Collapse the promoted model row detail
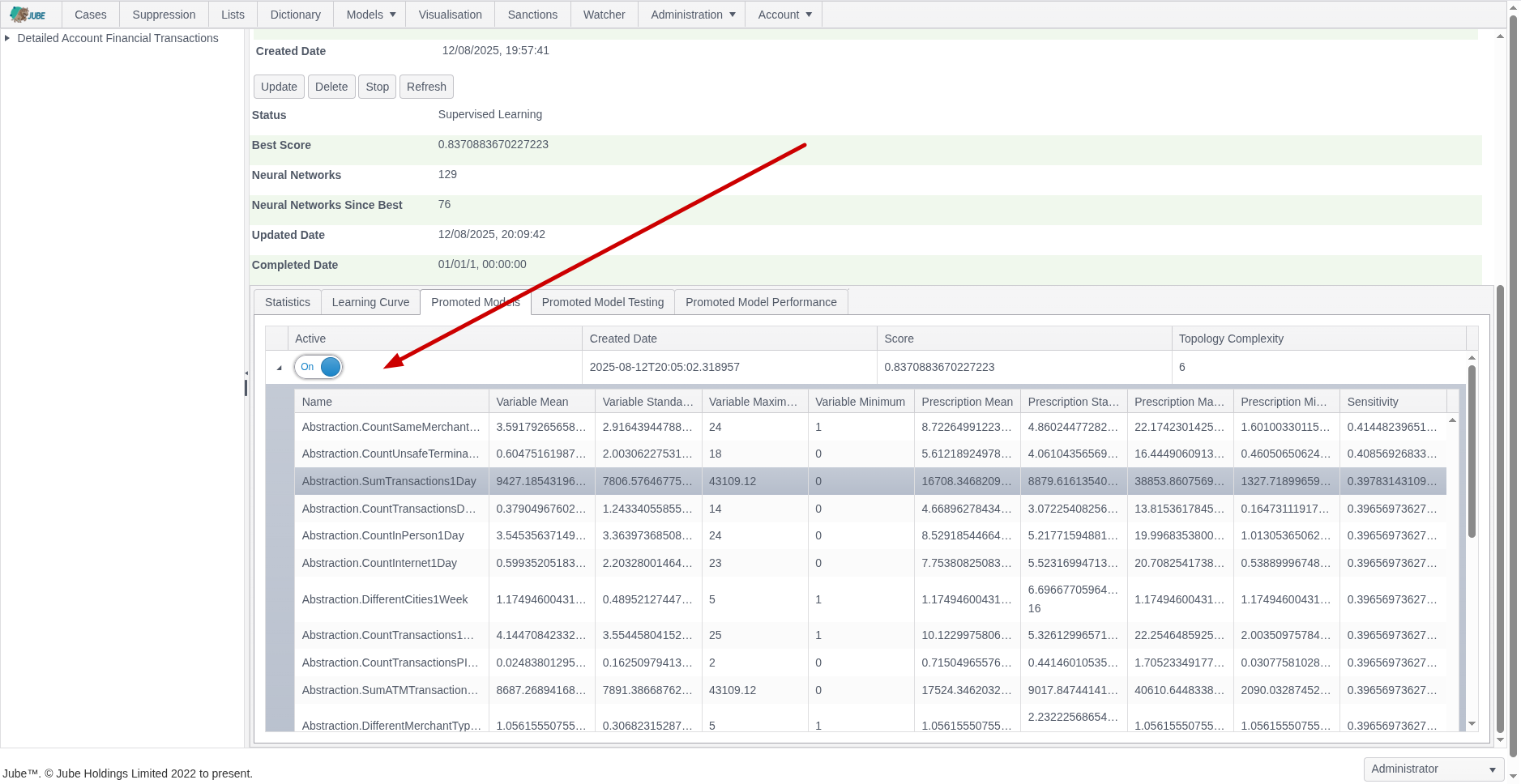Screen dimensions: 1521x784 coord(279,368)
